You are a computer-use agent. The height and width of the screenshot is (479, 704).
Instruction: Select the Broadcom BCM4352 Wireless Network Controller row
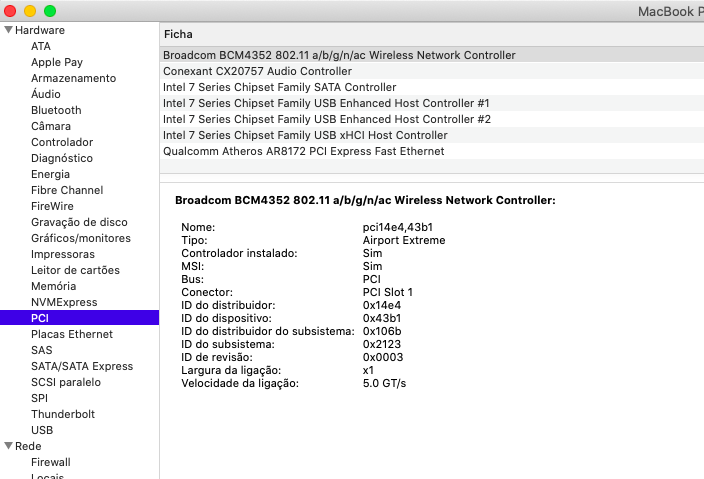coord(431,55)
